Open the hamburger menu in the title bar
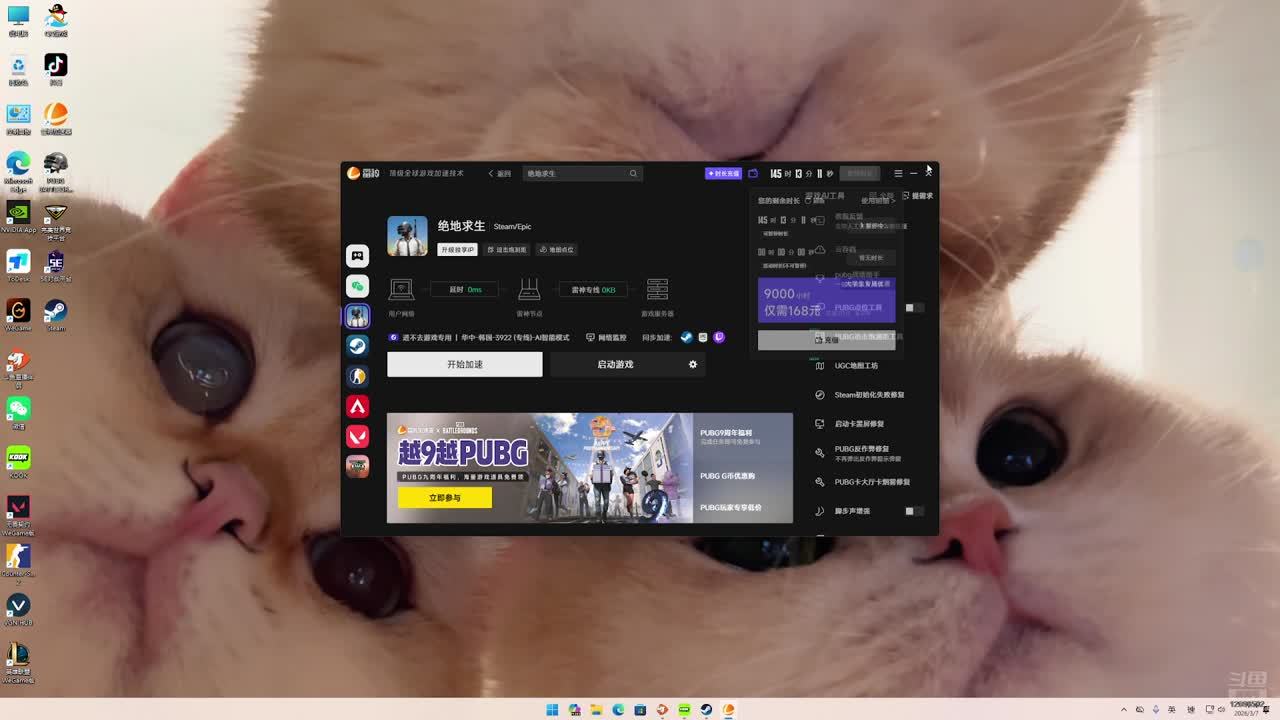The height and width of the screenshot is (720, 1280). (898, 174)
